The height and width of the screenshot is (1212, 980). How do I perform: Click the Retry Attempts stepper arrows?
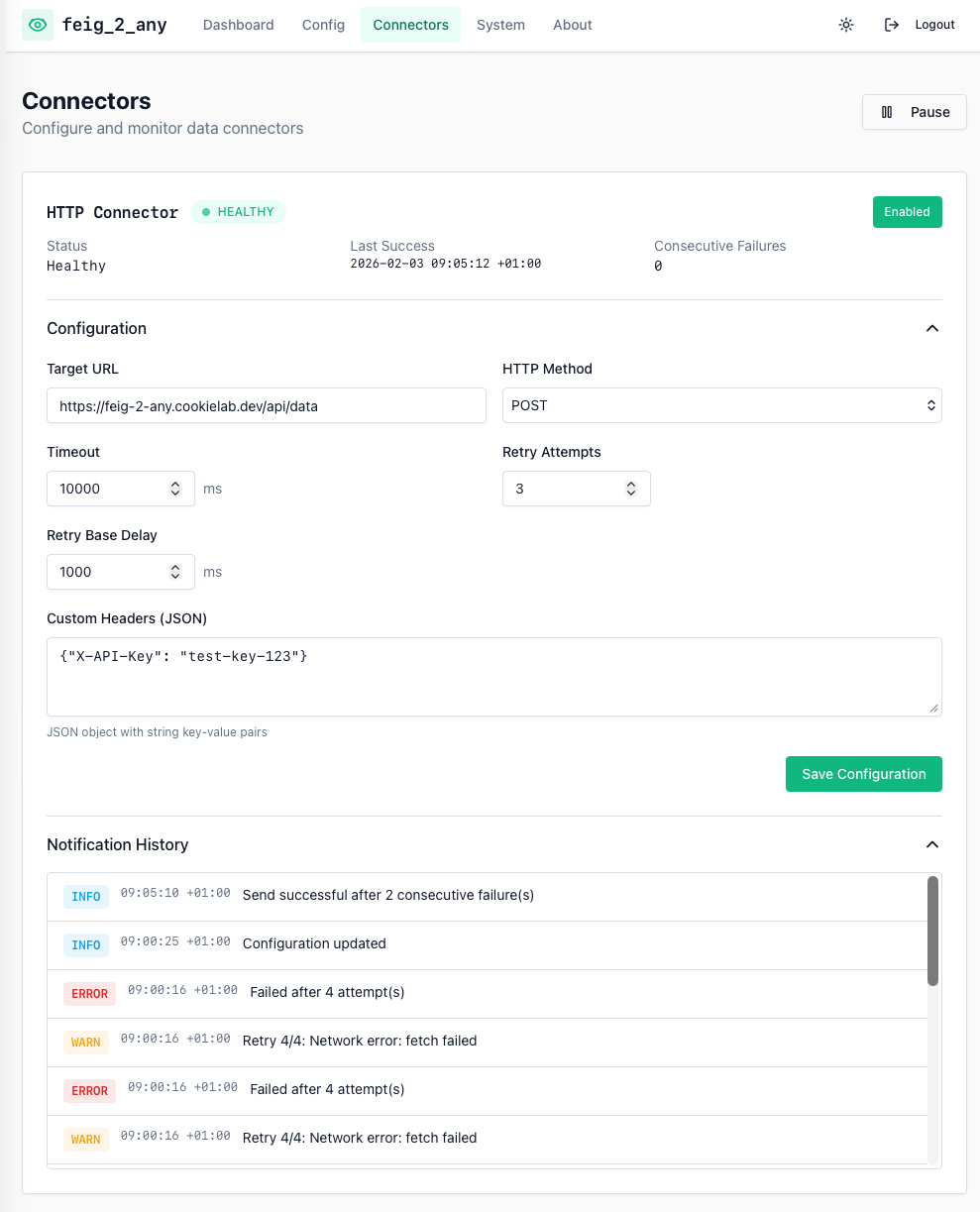631,489
